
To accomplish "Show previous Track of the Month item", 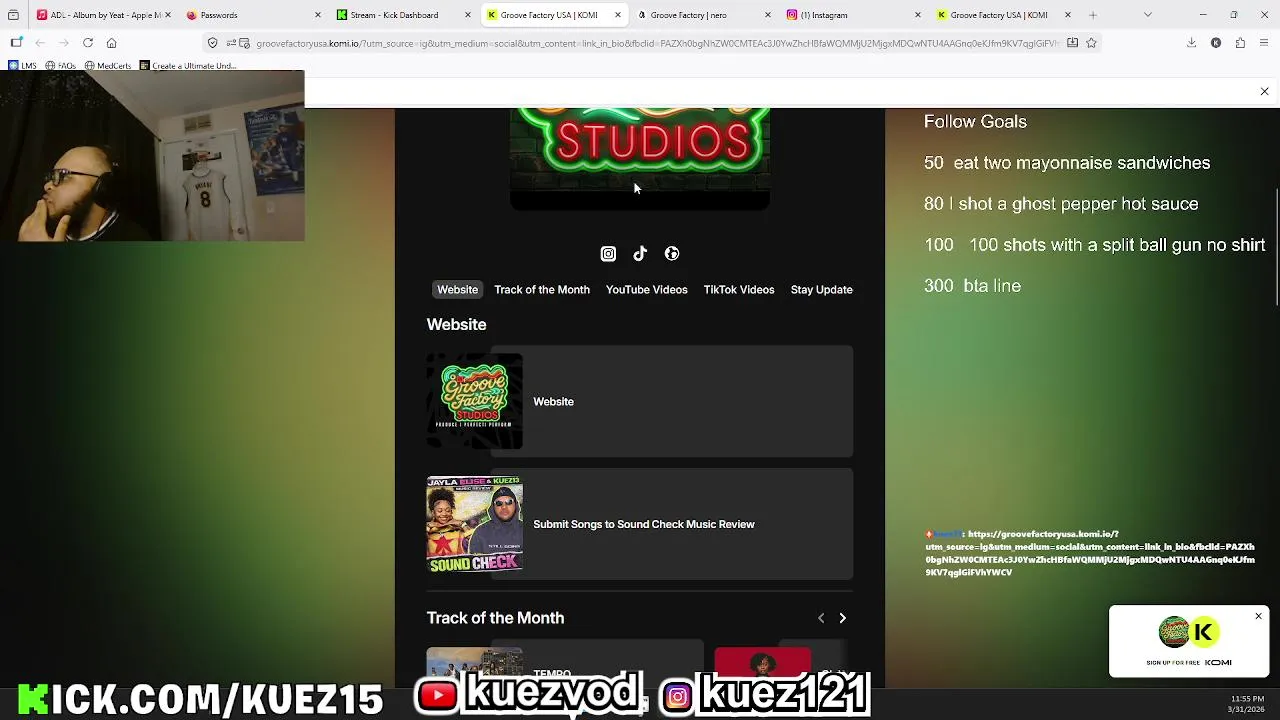I will click(821, 618).
